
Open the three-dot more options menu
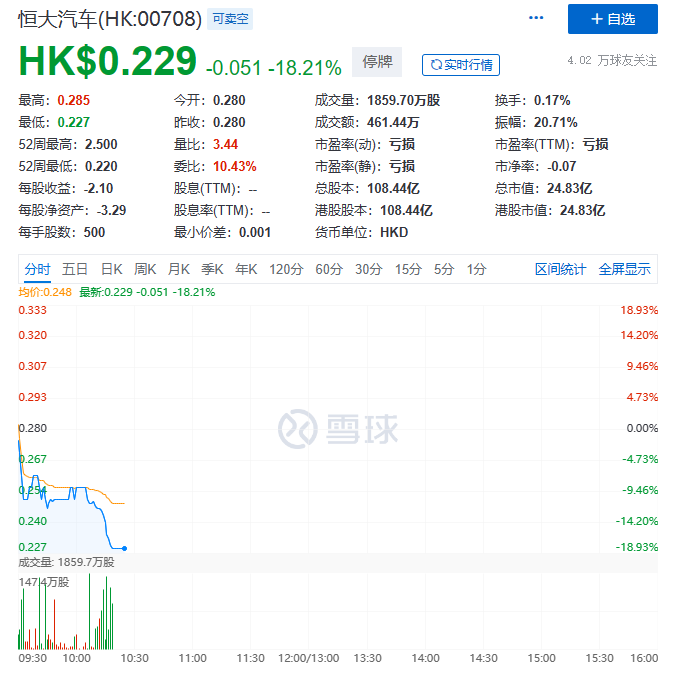536,18
